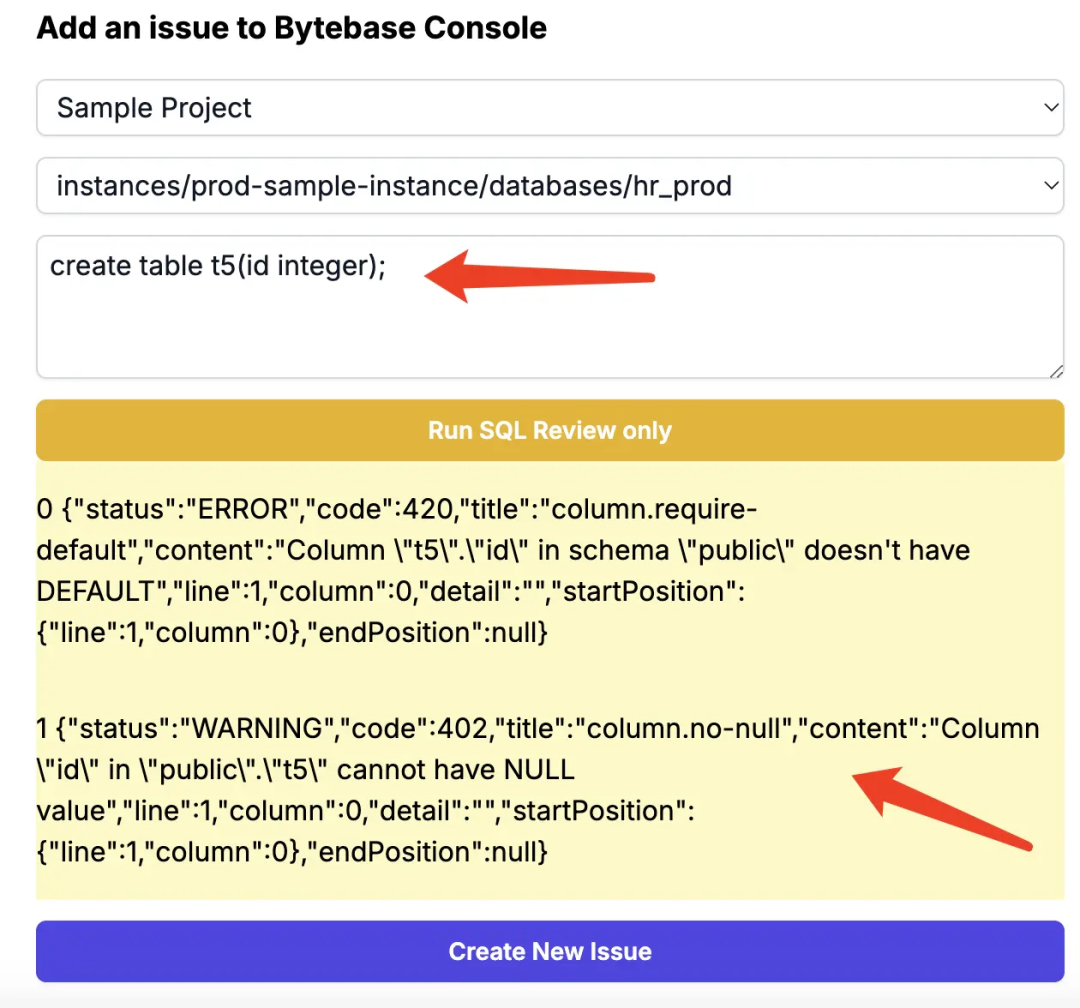This screenshot has height=1008, width=1080.
Task: Click 'doesn't have DEFAULT' message text
Action: (x=503, y=570)
